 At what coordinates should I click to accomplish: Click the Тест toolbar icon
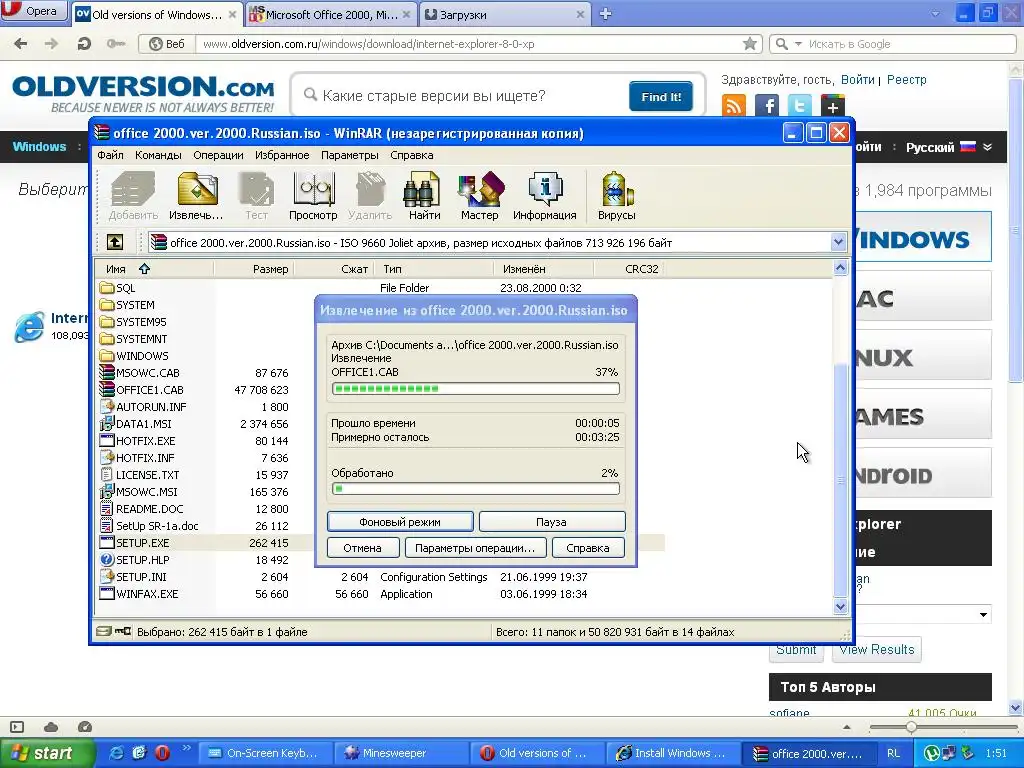click(256, 196)
